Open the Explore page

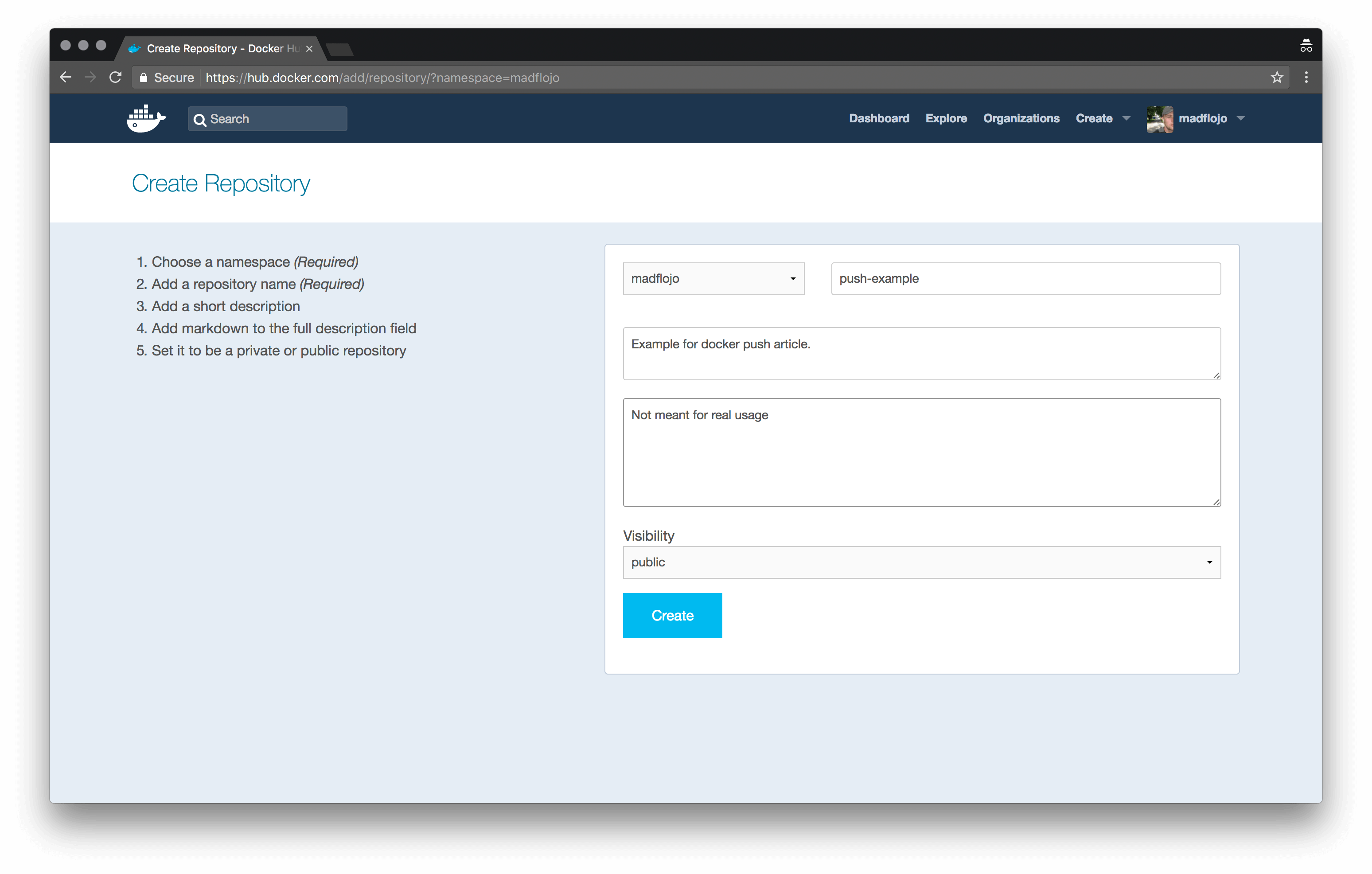[x=946, y=118]
